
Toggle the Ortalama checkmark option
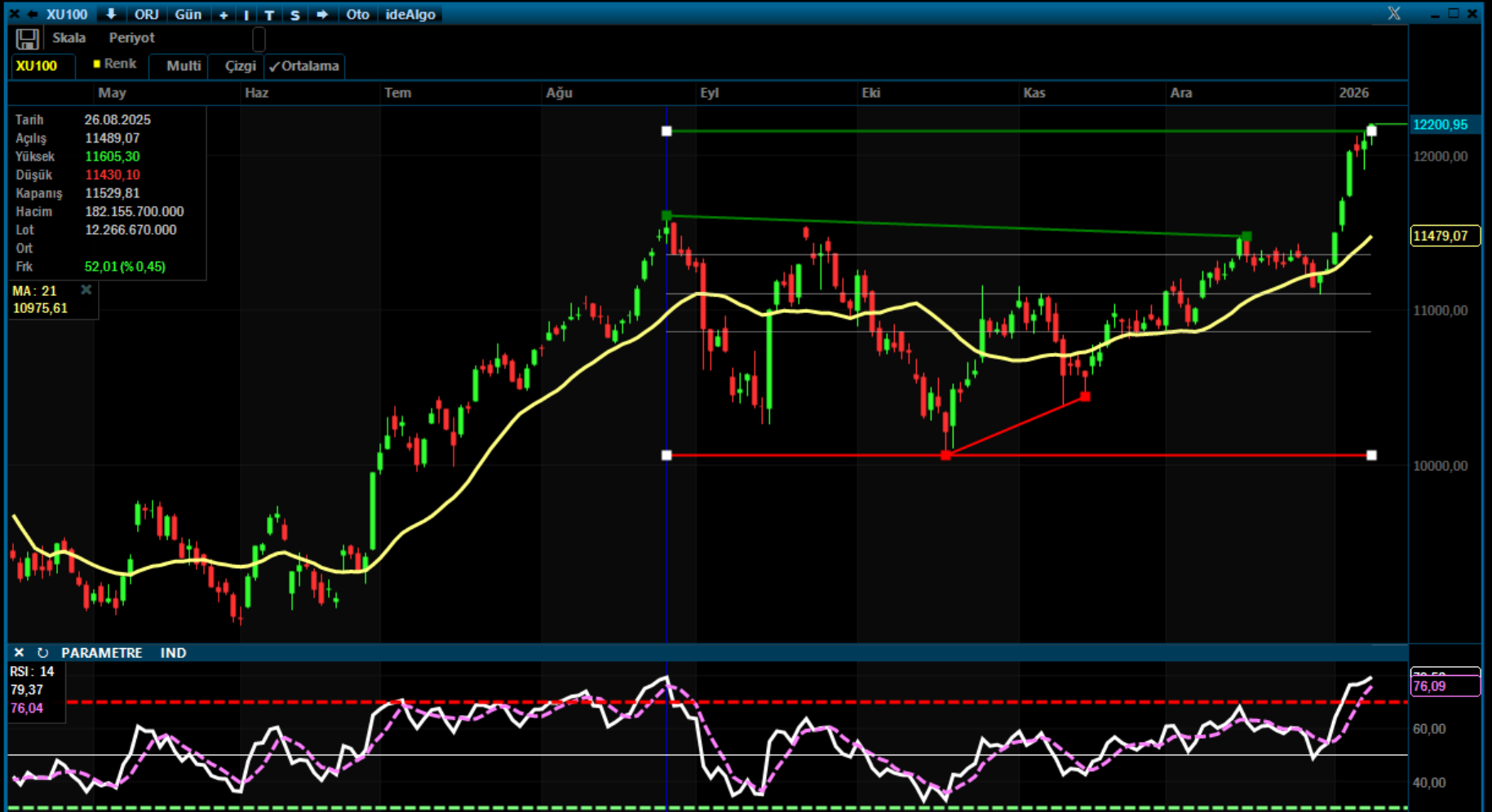[304, 66]
